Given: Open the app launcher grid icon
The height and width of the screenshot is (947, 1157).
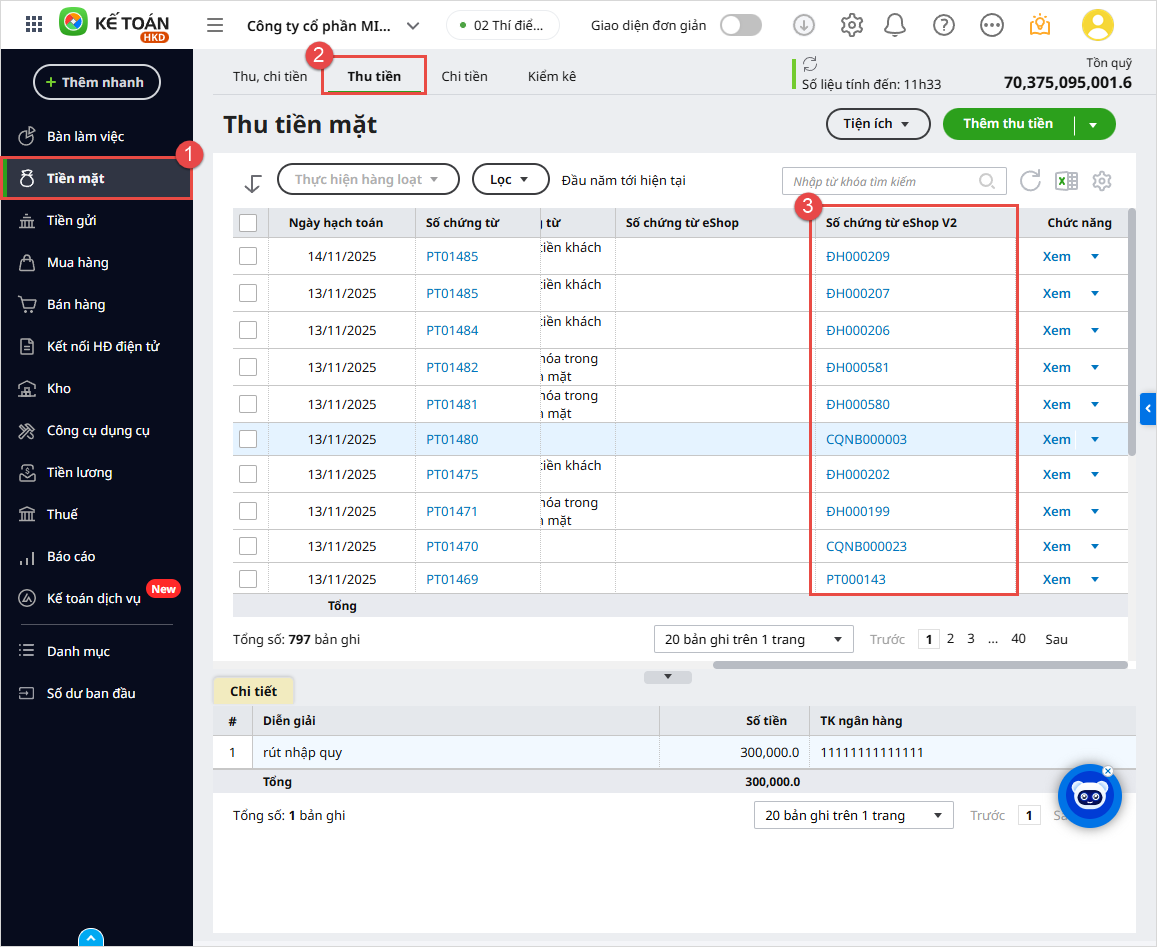Looking at the screenshot, I should pos(34,25).
